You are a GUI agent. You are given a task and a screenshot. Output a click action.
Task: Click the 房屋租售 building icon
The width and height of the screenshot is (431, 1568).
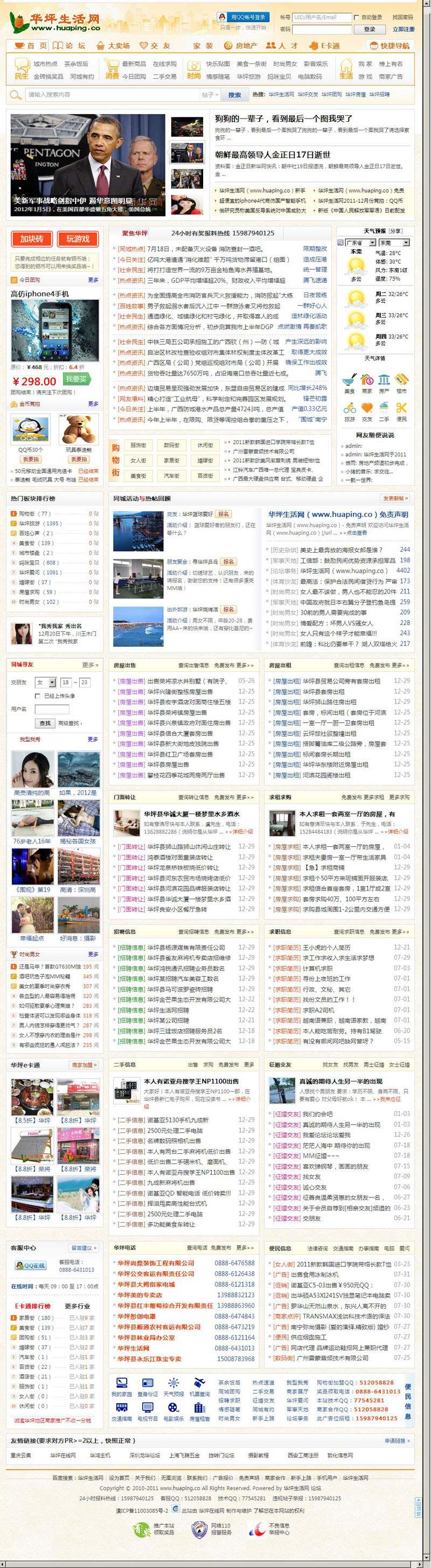pos(199,1407)
